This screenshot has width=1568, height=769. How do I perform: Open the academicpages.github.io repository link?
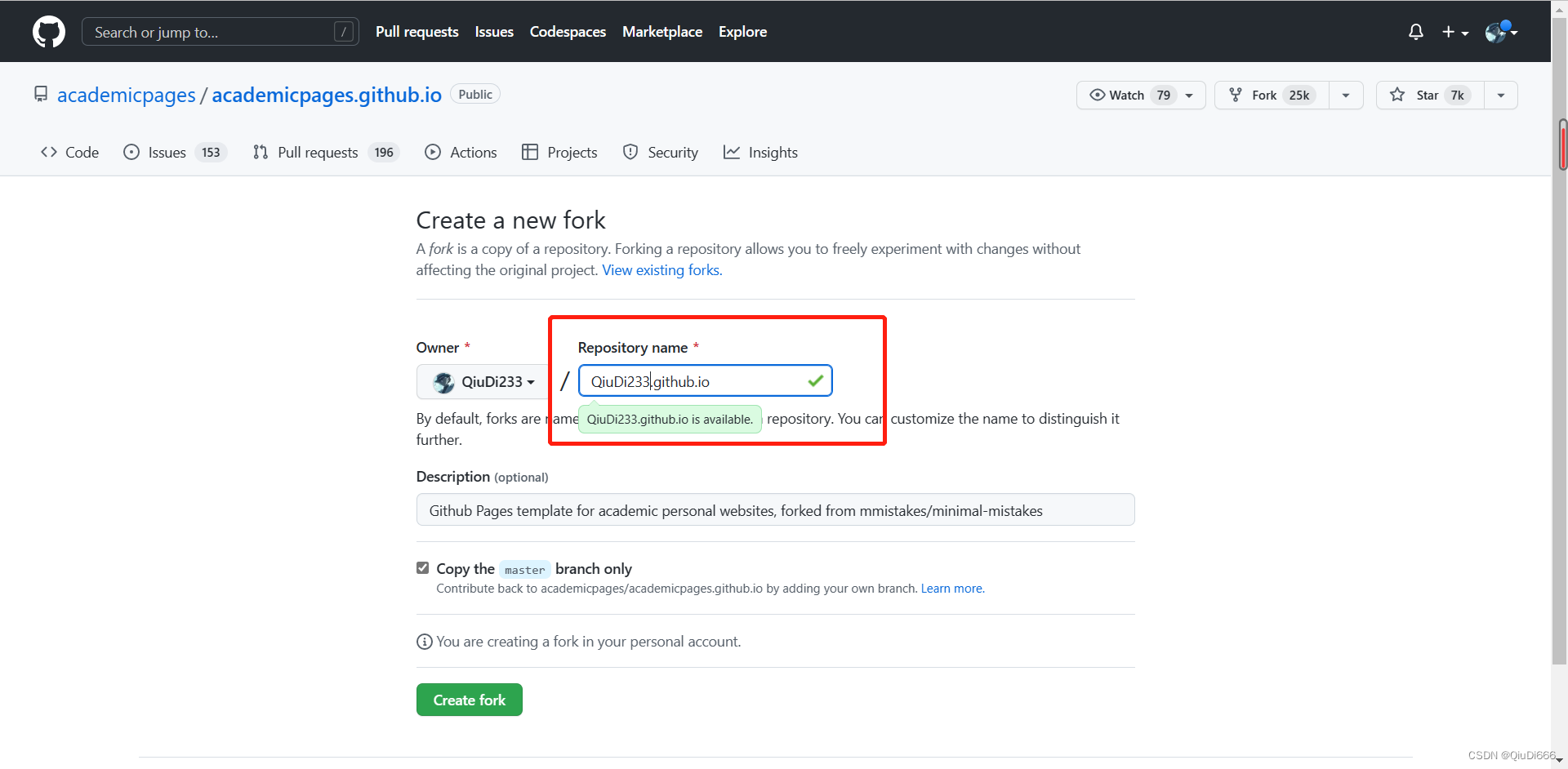pyautogui.click(x=327, y=96)
